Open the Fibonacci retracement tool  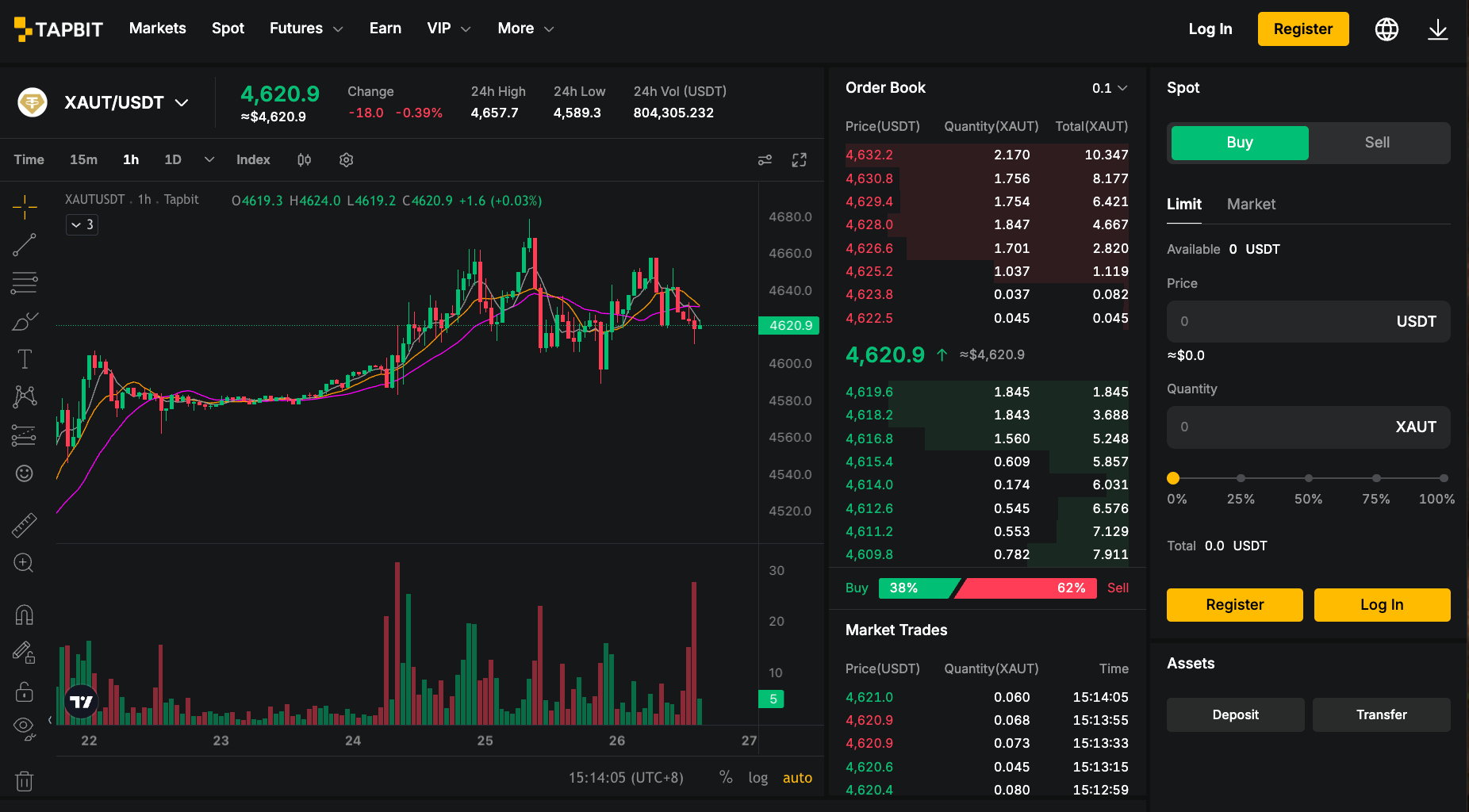25,282
